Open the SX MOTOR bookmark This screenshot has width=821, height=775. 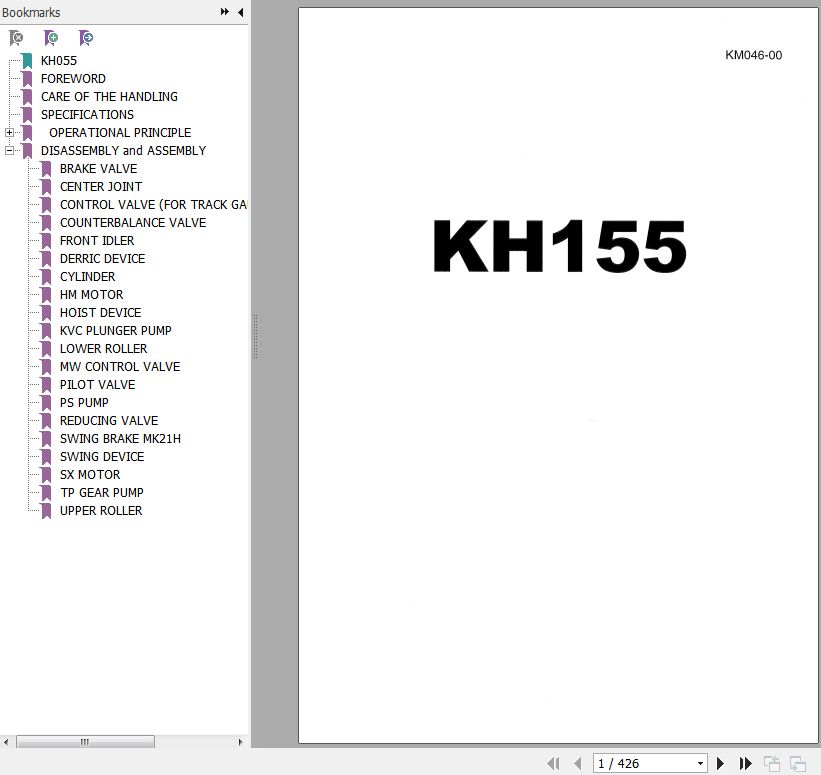click(90, 475)
